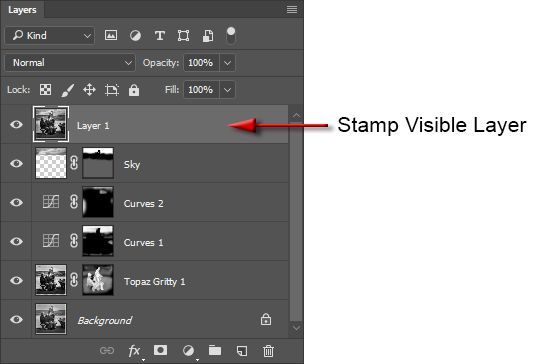Add a layer style with fx
Screen dimensions: 540x364
134,351
